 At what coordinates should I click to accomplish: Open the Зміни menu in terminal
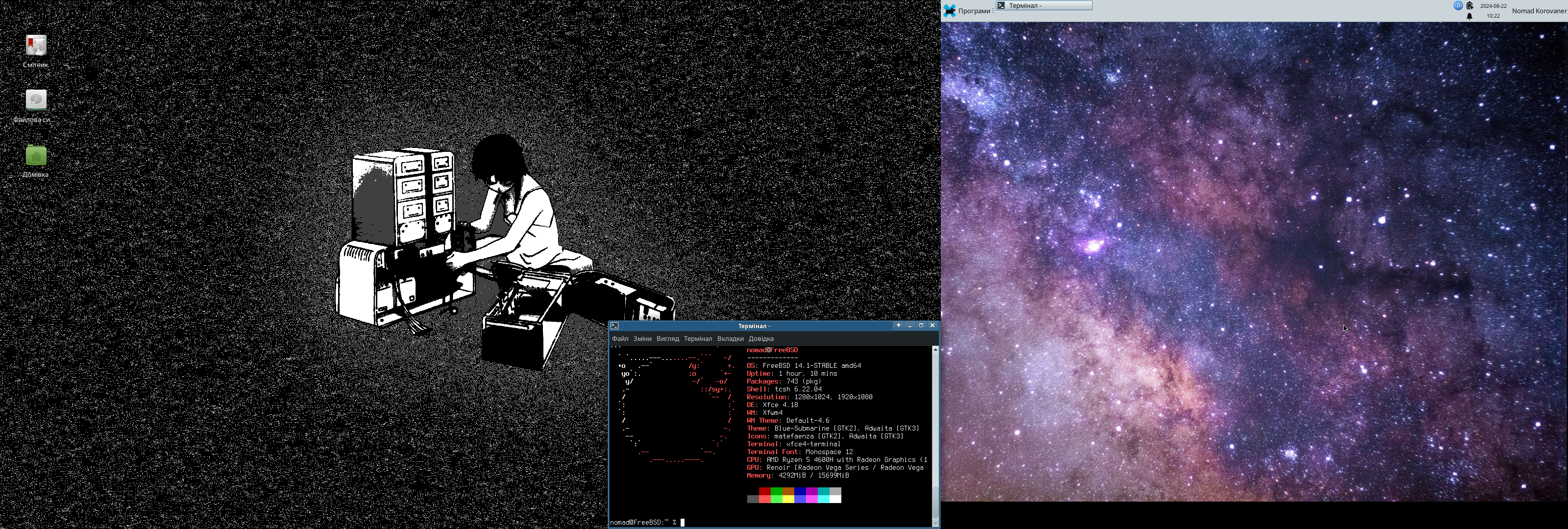(642, 339)
